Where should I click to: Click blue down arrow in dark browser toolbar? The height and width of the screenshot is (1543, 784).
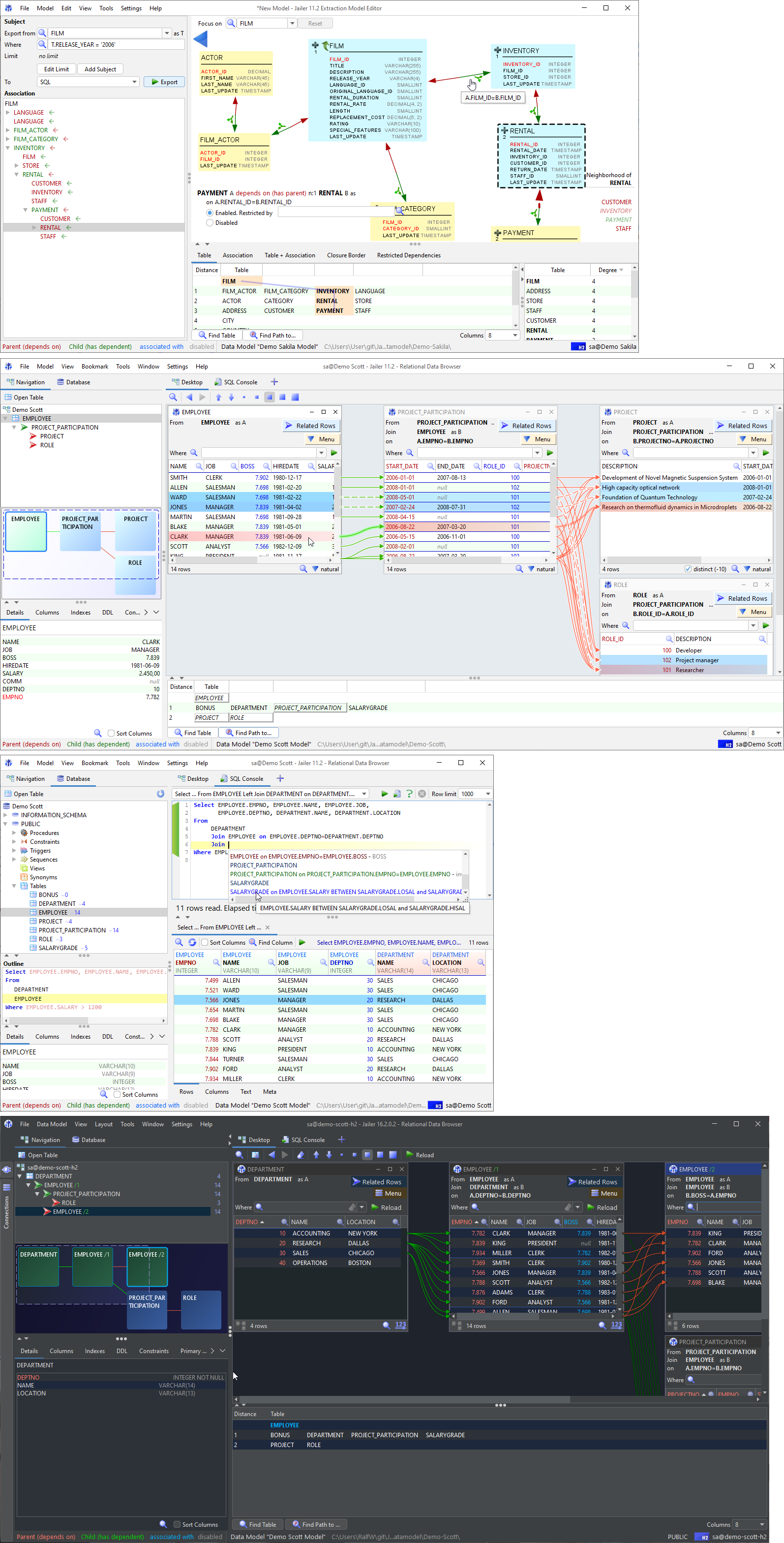tap(329, 1155)
